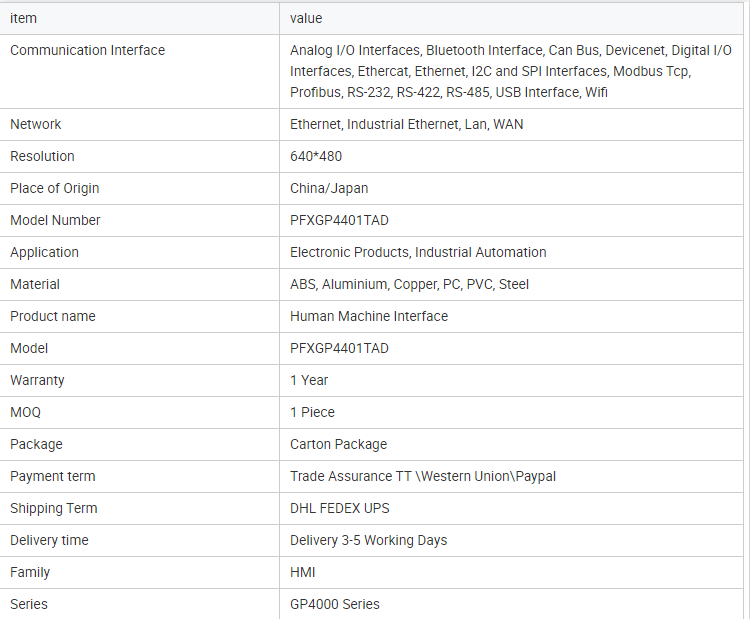Select the Network row label
Screen dimensions: 750x619
(x=35, y=124)
